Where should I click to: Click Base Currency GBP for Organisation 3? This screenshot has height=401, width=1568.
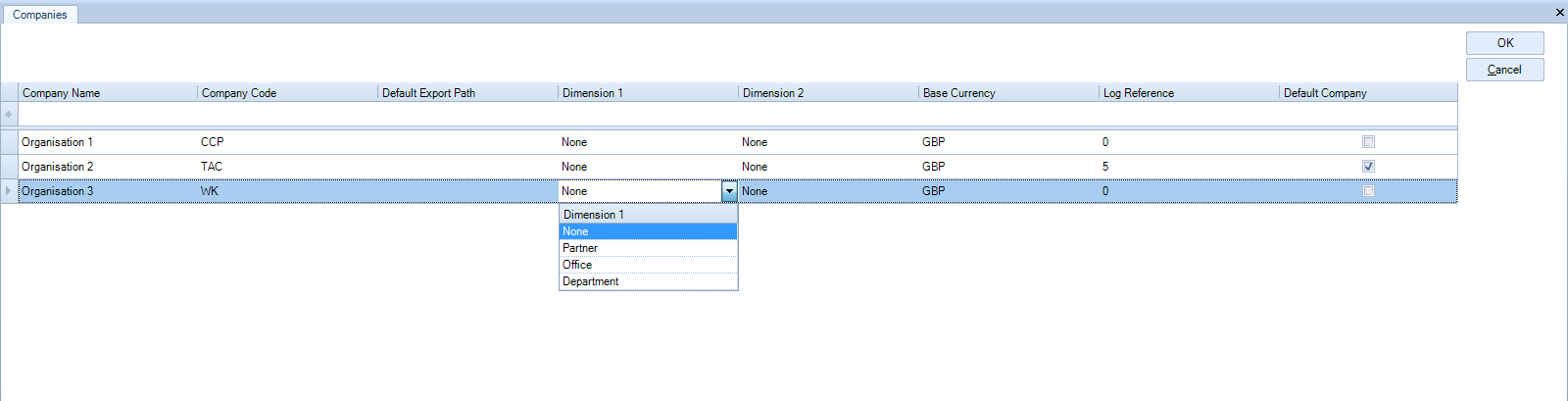pos(1009,191)
